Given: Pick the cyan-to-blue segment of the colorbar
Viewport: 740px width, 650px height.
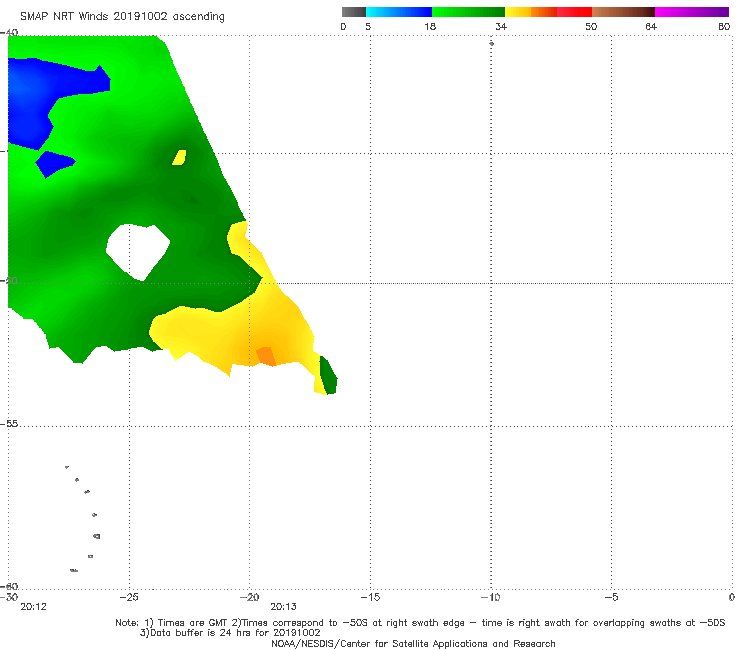Looking at the screenshot, I should [x=399, y=12].
